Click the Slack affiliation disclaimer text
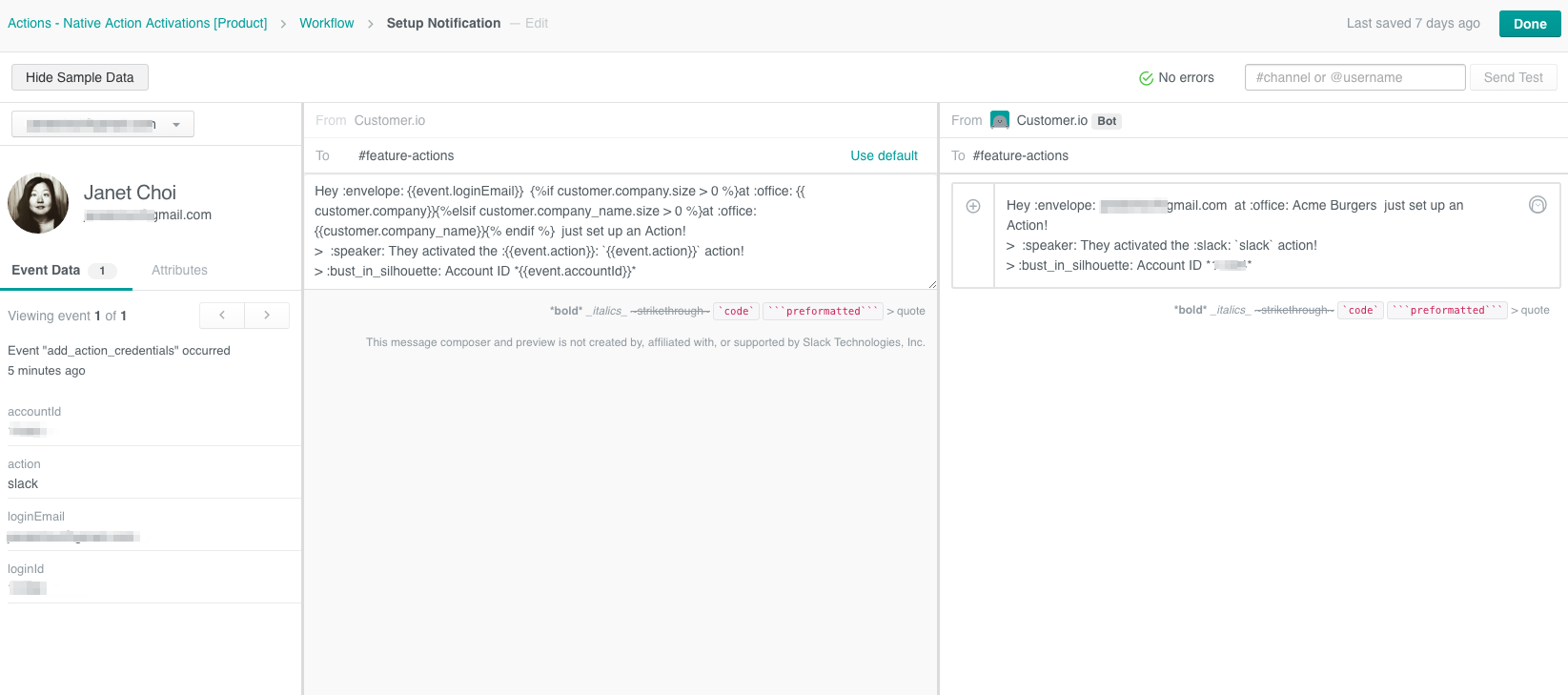The width and height of the screenshot is (1568, 695). (x=645, y=342)
